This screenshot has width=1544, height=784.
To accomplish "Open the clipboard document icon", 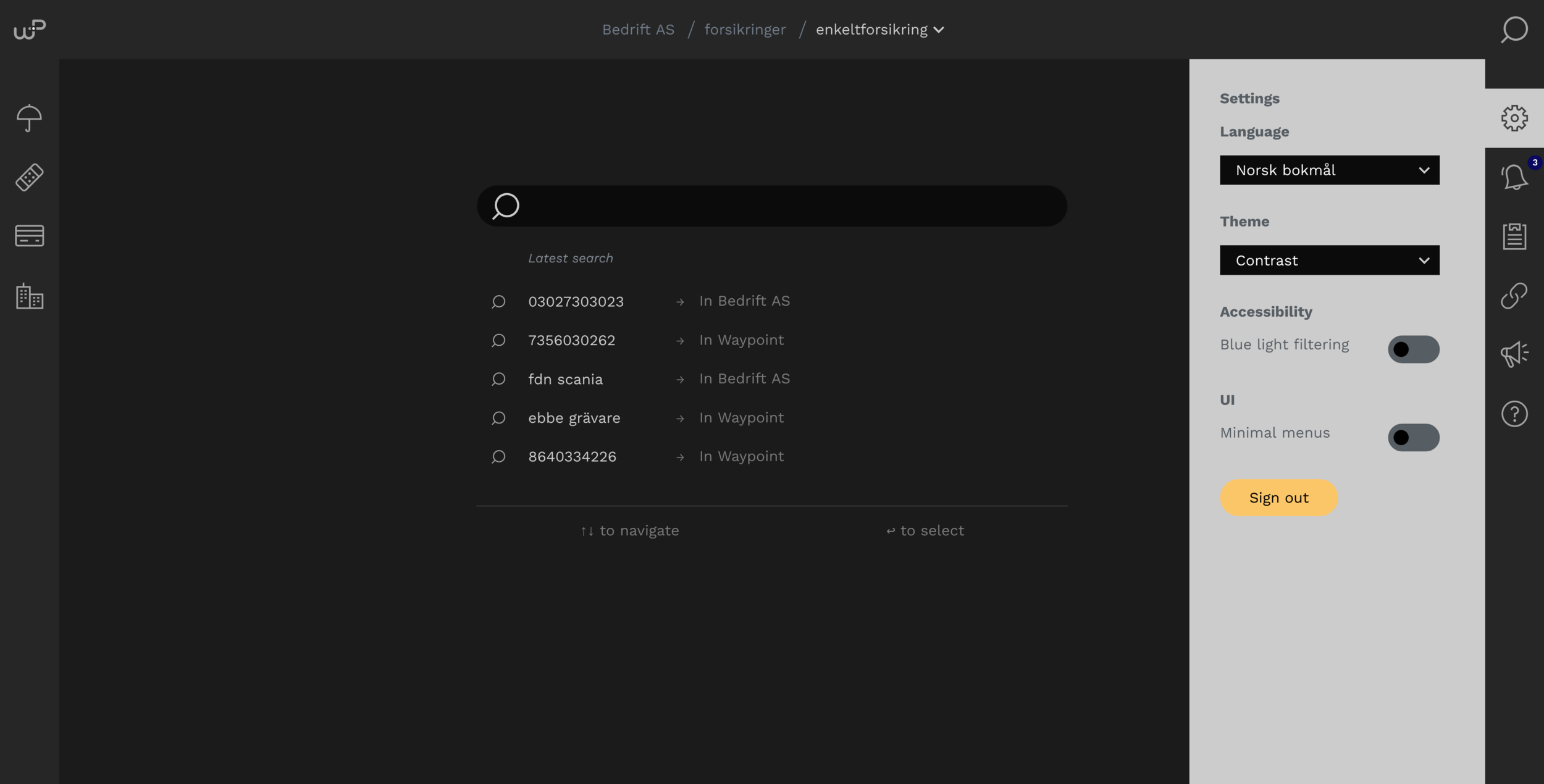I will tap(1514, 236).
